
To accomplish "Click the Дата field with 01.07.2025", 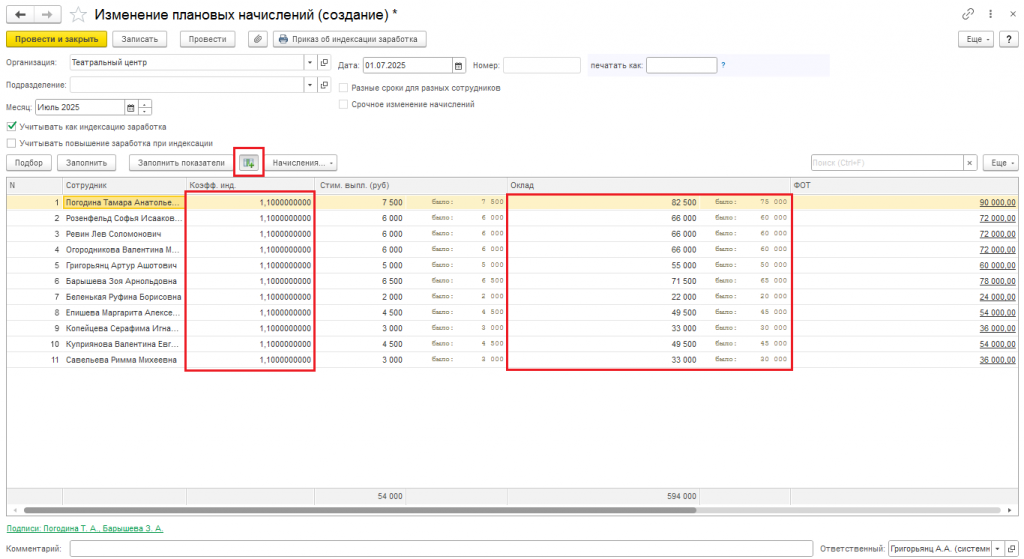I will pos(408,65).
